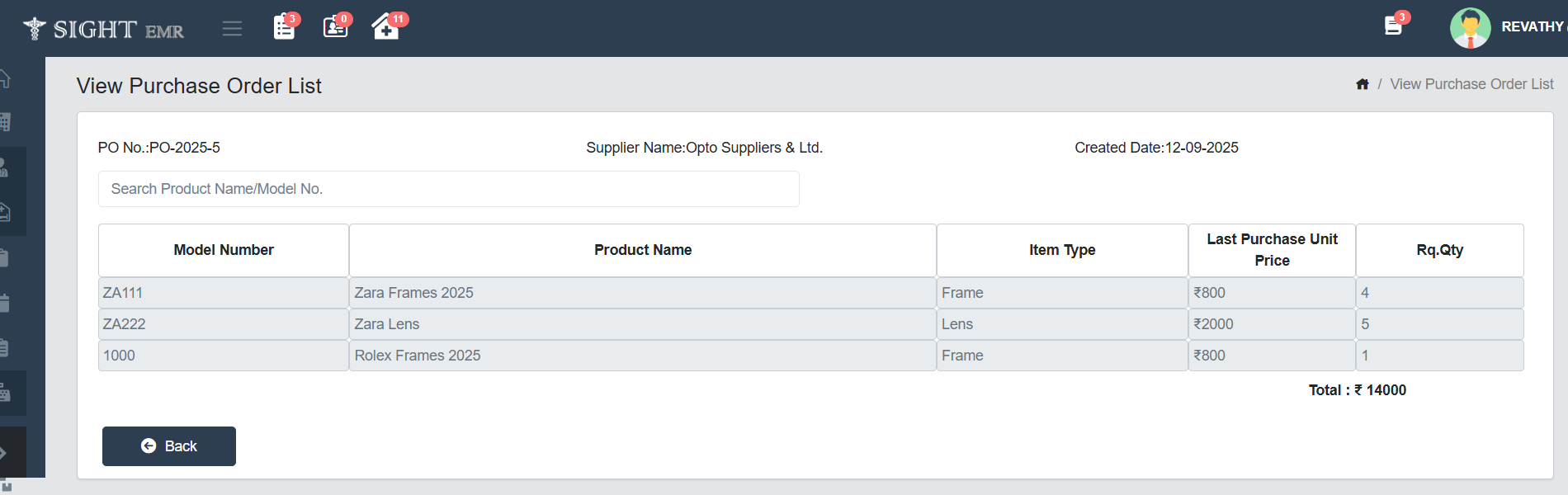Click the Model Number column header
1568x495 pixels.
224,250
